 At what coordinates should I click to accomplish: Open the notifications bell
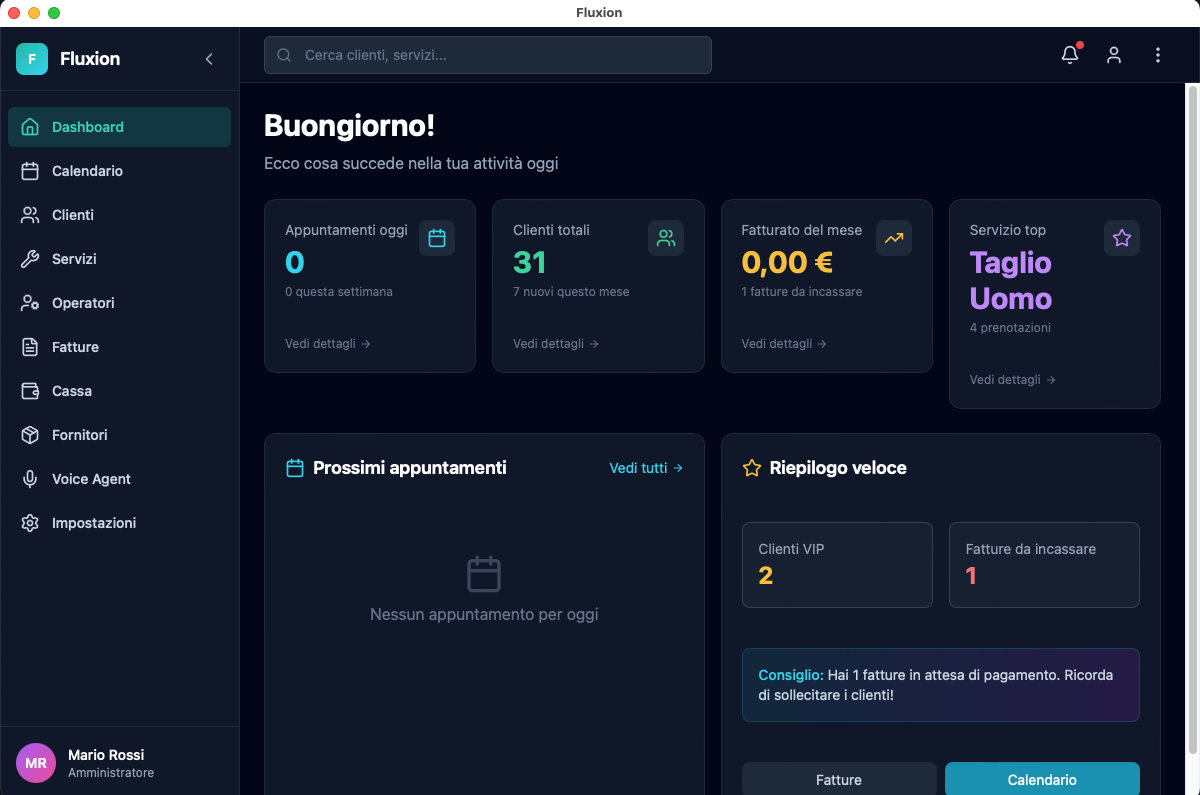click(1069, 55)
